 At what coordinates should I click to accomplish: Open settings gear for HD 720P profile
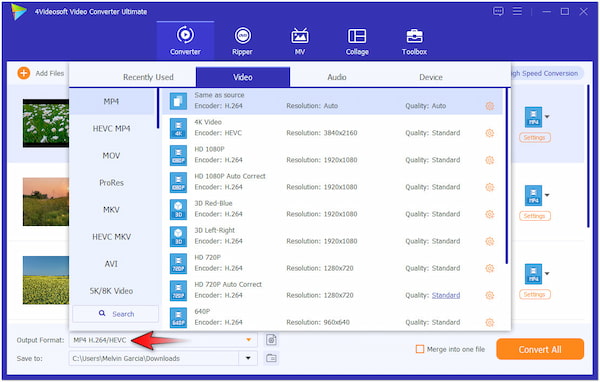coord(489,268)
